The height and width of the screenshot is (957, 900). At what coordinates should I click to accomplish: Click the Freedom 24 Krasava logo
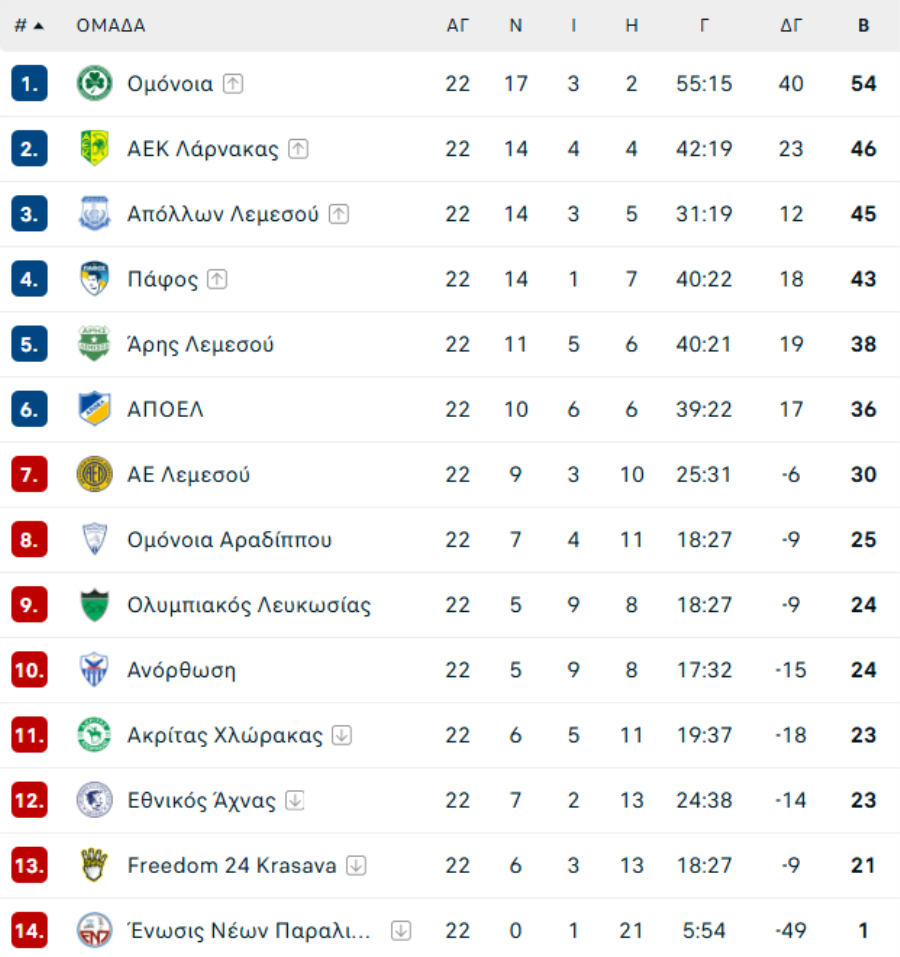pos(94,865)
